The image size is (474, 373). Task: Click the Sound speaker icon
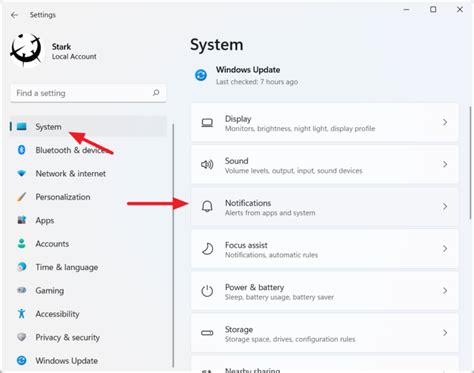207,165
